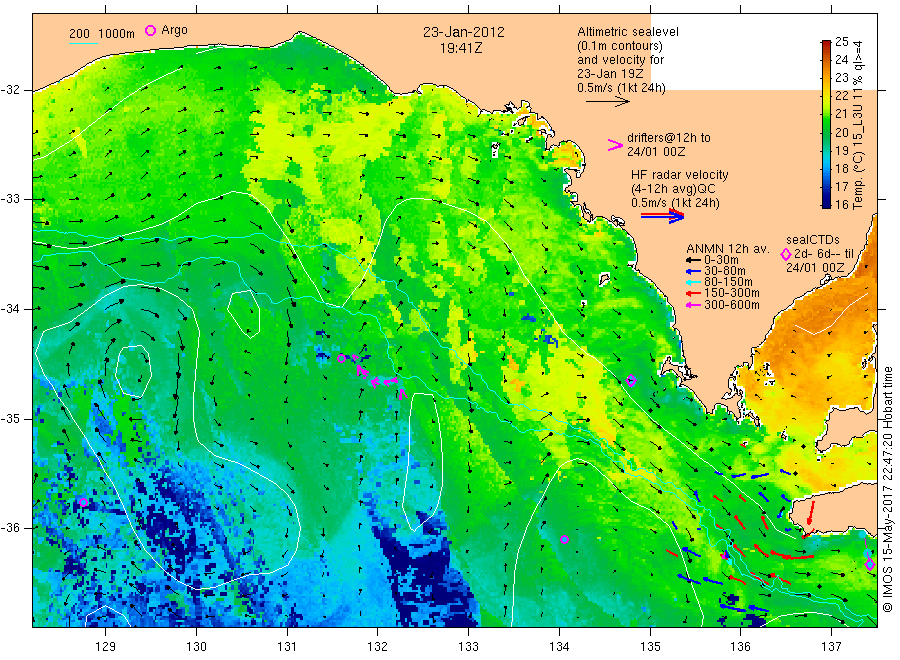Click the IMOS copyright timestamp text
Image resolution: width=900 pixels, height=660 pixels.
pos(887,490)
